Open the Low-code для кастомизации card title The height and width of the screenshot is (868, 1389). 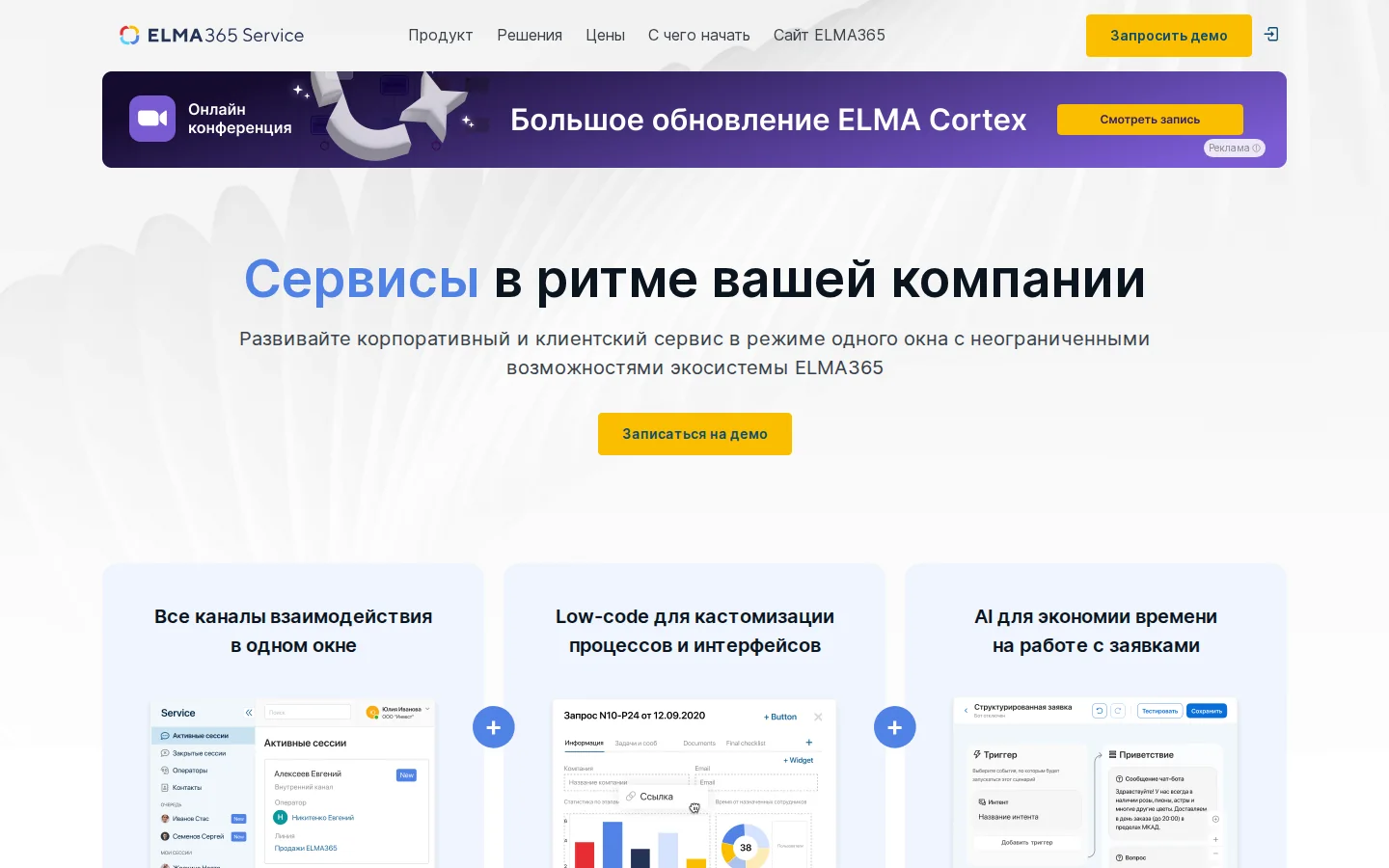[694, 631]
